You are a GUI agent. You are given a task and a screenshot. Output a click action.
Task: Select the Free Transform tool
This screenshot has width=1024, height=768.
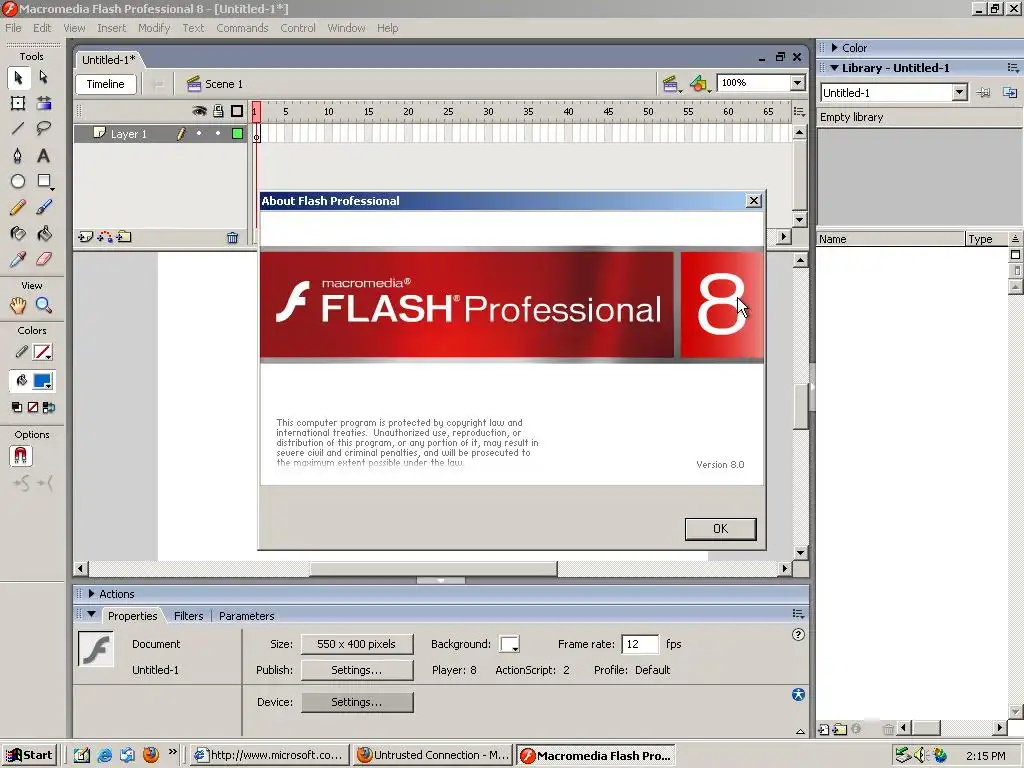pos(18,103)
